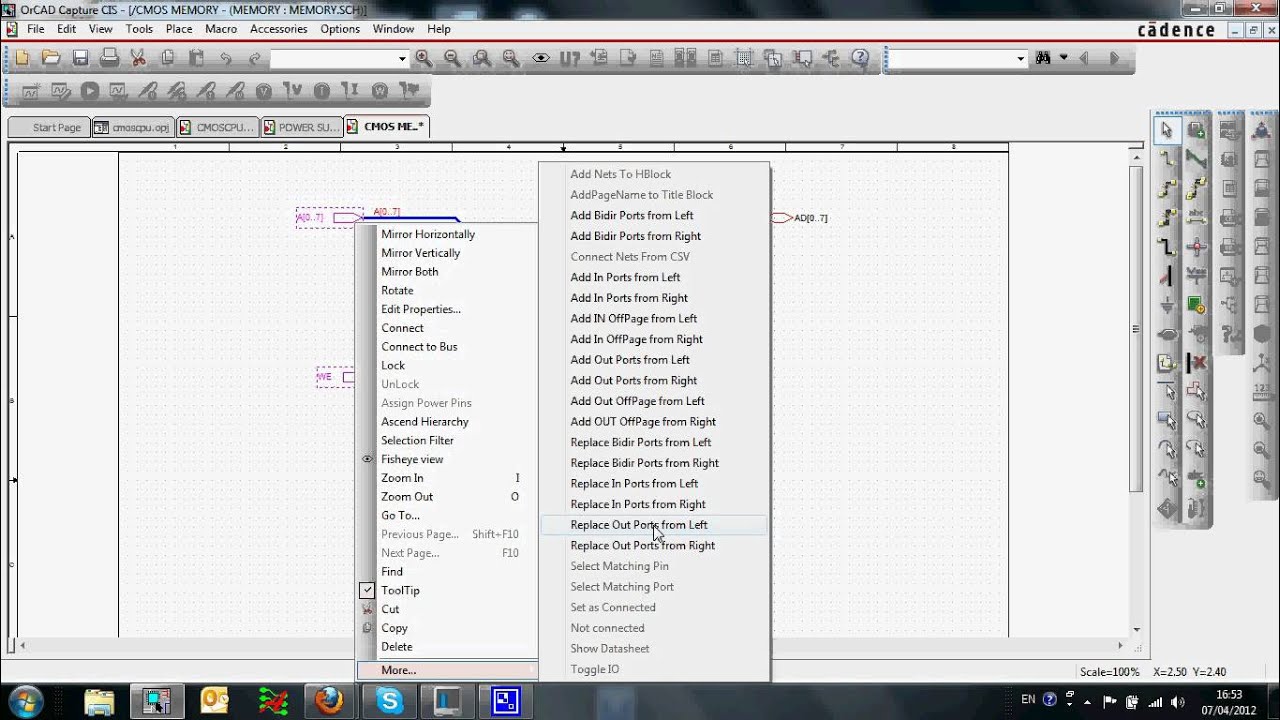Open the Windows Start button
The width and height of the screenshot is (1280, 720).
click(25, 701)
